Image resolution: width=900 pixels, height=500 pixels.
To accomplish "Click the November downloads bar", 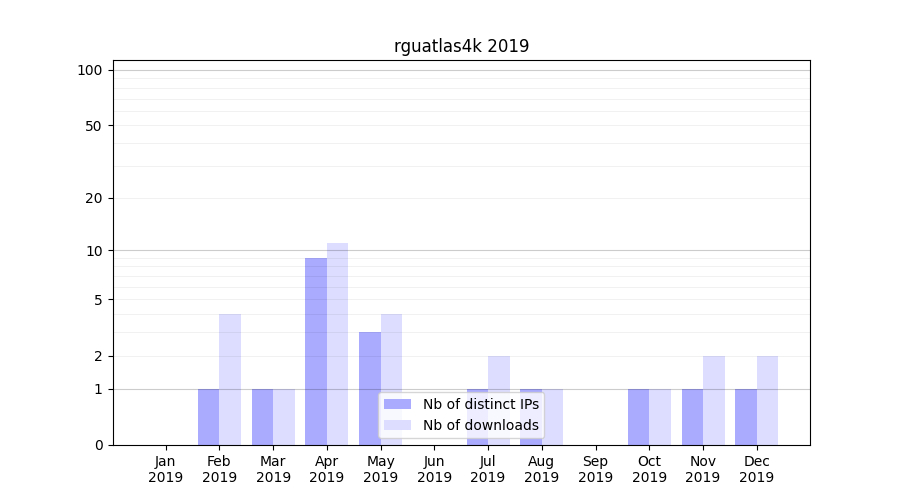I will point(714,400).
